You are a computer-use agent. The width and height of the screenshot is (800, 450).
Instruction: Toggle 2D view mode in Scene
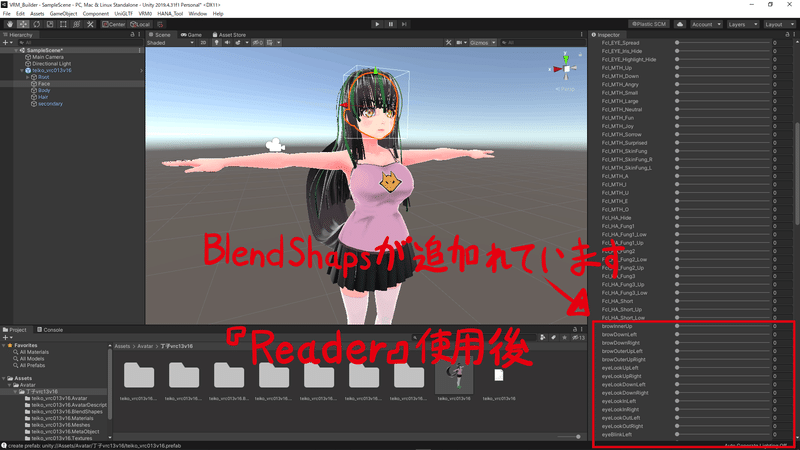click(203, 43)
